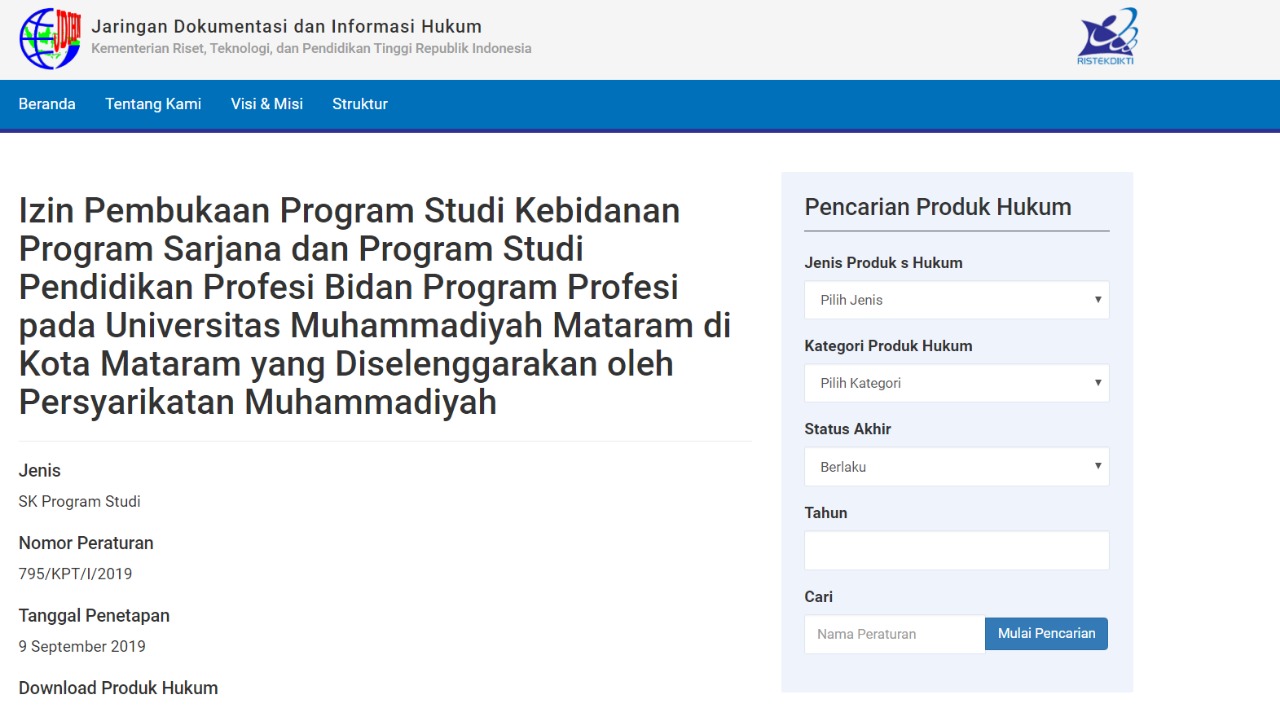Go to Tentang Kami page
The height and width of the screenshot is (721, 1280).
(153, 104)
